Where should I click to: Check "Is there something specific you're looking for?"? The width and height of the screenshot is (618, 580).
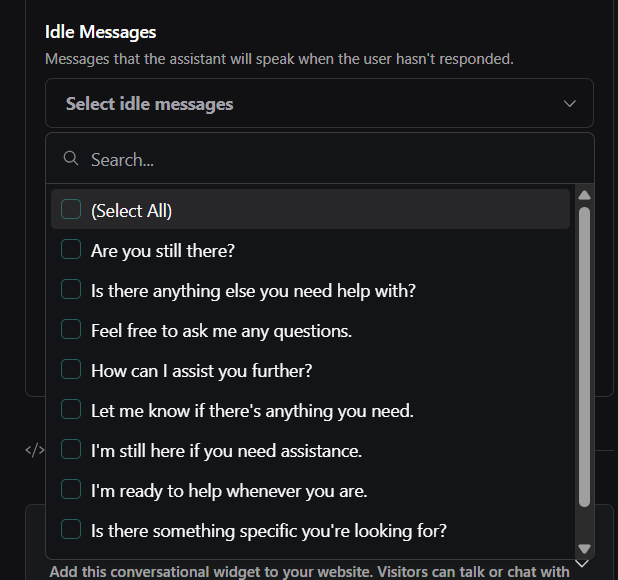(x=71, y=530)
